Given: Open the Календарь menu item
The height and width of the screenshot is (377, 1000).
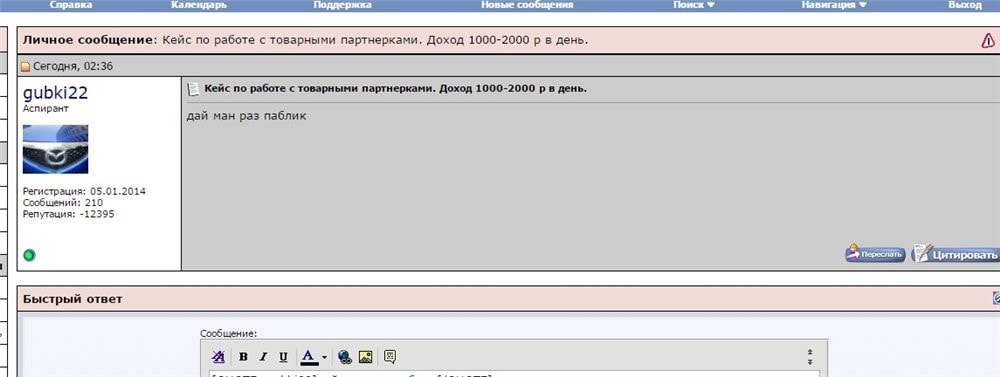Looking at the screenshot, I should pyautogui.click(x=199, y=4).
